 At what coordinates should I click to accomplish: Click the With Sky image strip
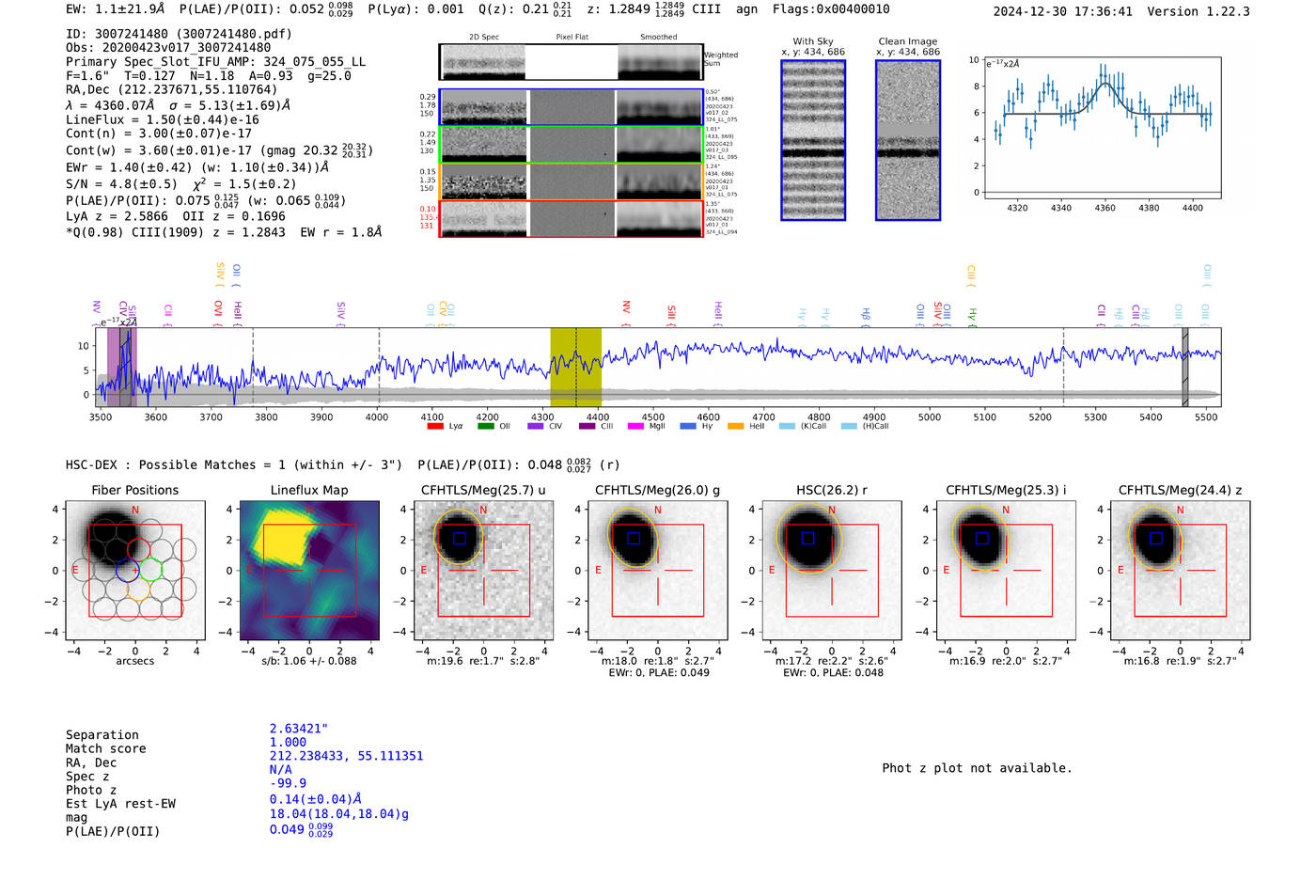tap(813, 140)
